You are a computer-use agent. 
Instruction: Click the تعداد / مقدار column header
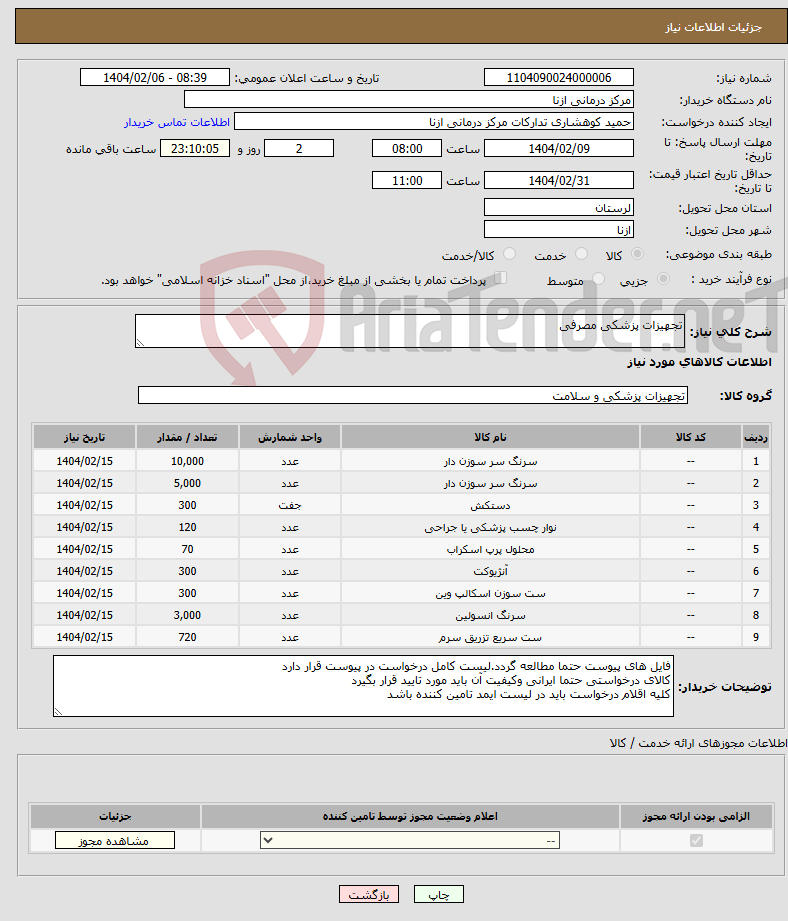187,437
